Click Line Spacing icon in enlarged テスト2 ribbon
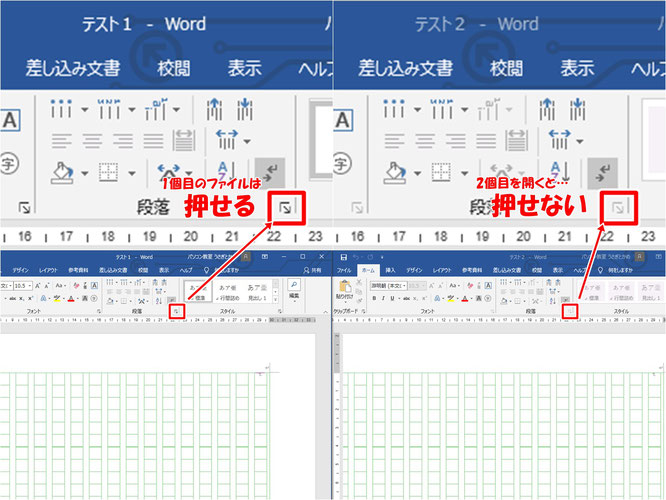The height and width of the screenshot is (500, 666). point(559,140)
